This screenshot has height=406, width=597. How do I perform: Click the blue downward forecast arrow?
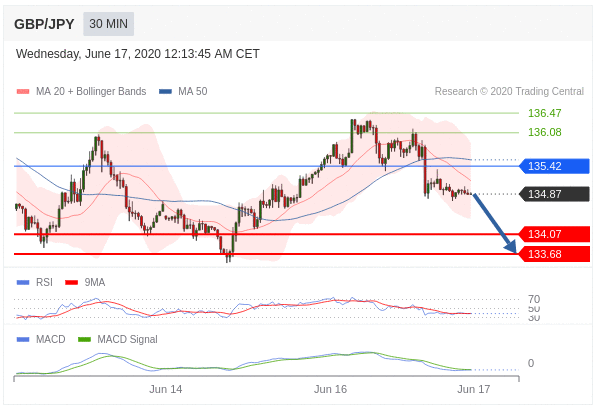click(495, 223)
